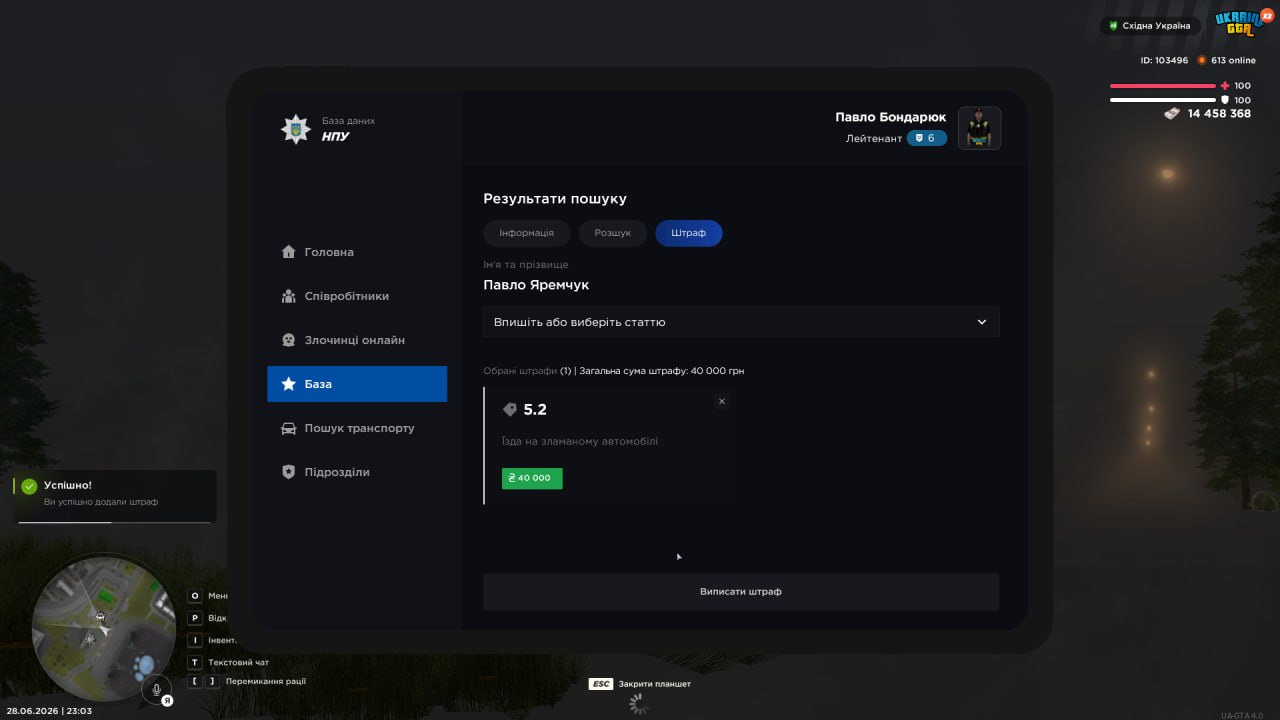Click the house icon beside Головна
The height and width of the screenshot is (720, 1280).
pyautogui.click(x=288, y=252)
